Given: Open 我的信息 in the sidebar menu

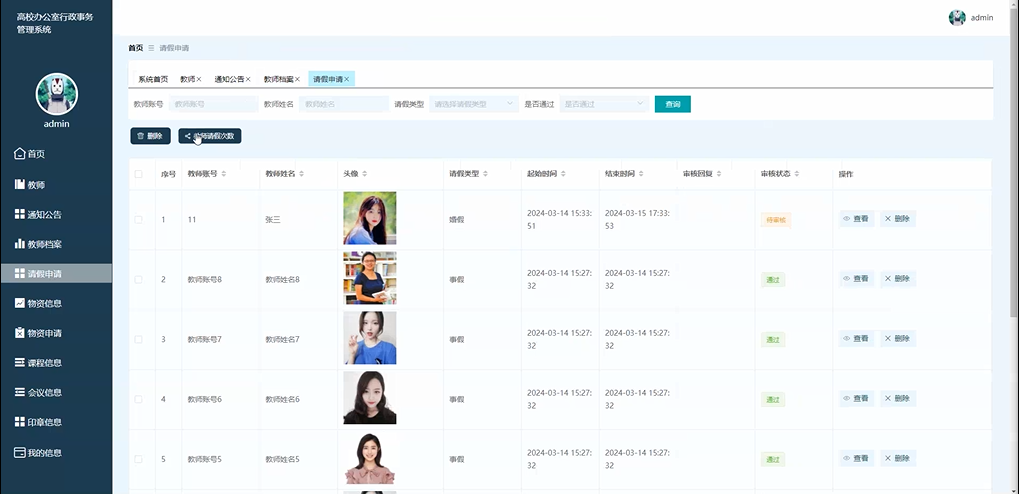Looking at the screenshot, I should pos(56,452).
